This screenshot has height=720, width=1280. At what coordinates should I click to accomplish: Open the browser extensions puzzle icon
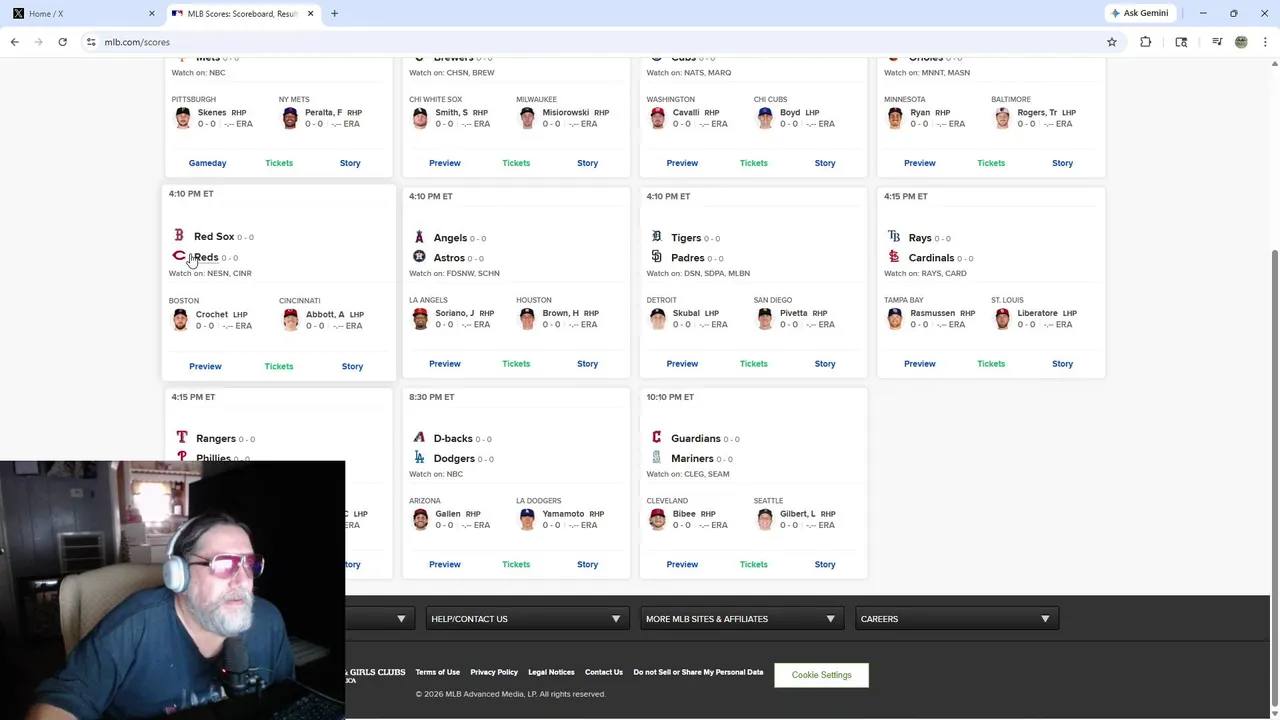pyautogui.click(x=1146, y=42)
